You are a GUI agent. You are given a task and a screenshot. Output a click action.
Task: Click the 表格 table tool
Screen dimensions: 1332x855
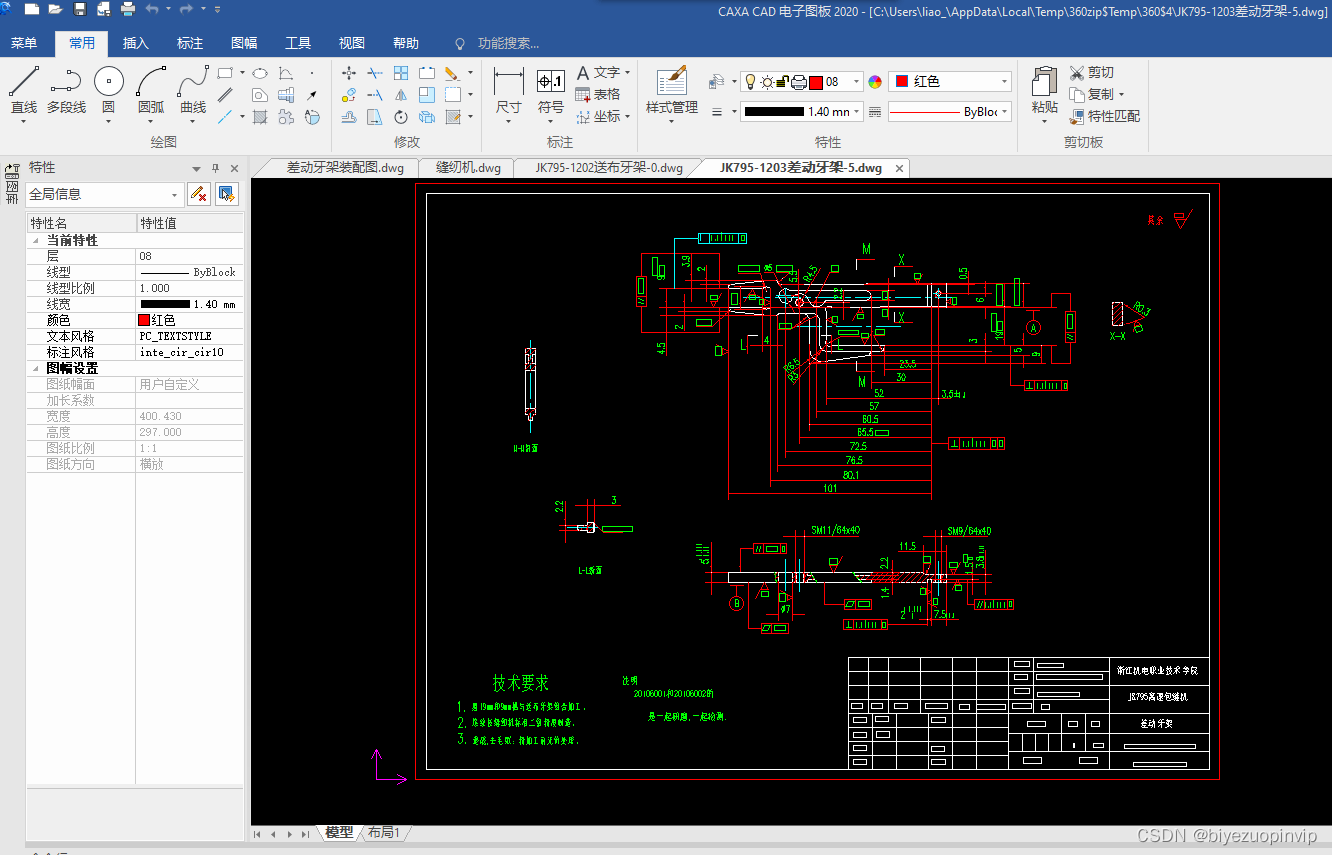[x=598, y=94]
